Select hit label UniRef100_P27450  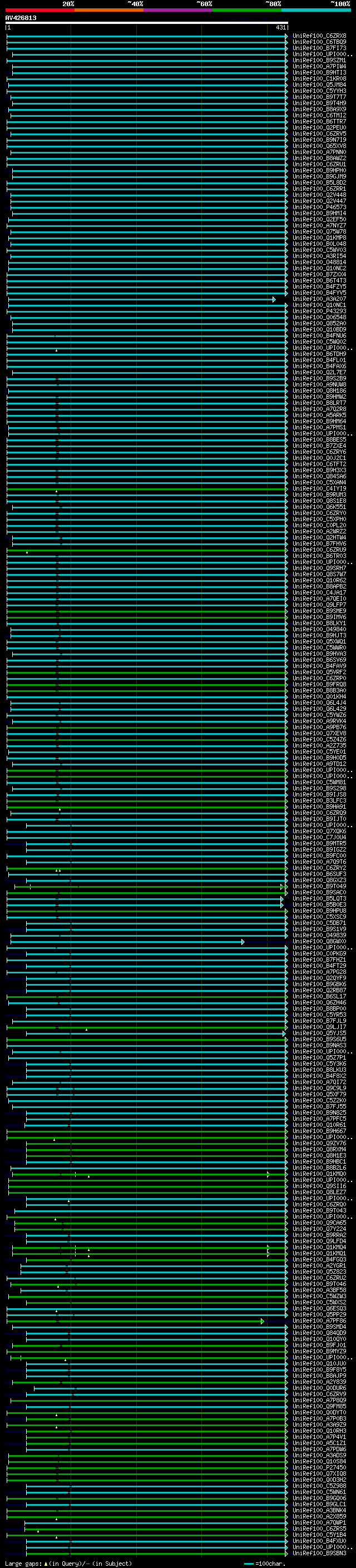click(x=319, y=1467)
